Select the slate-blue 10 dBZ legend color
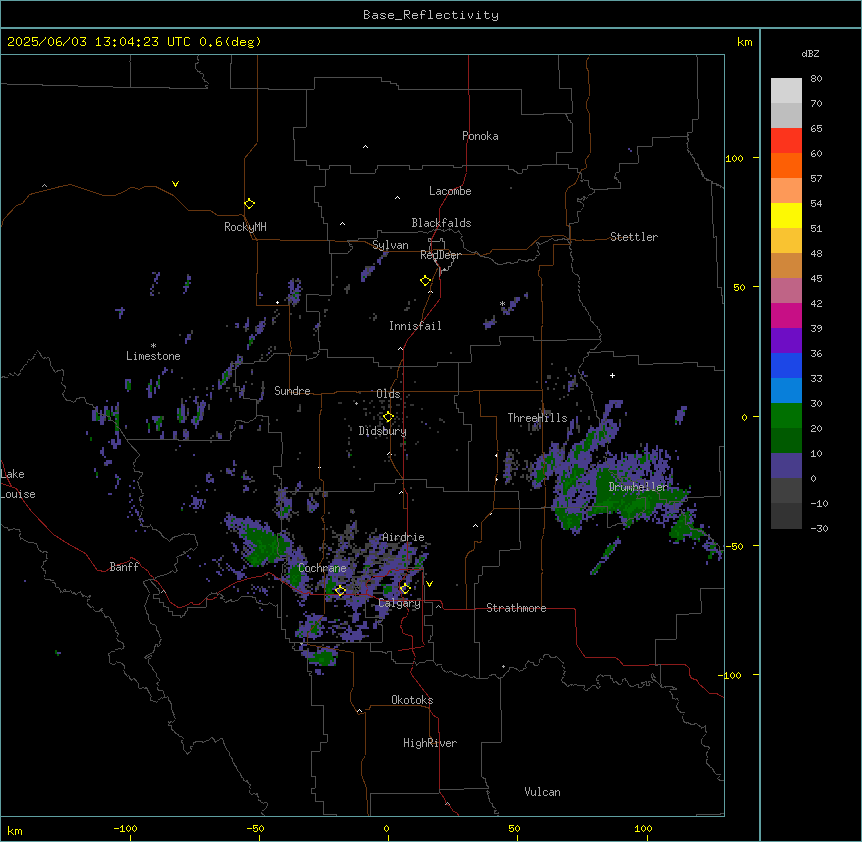 point(786,466)
